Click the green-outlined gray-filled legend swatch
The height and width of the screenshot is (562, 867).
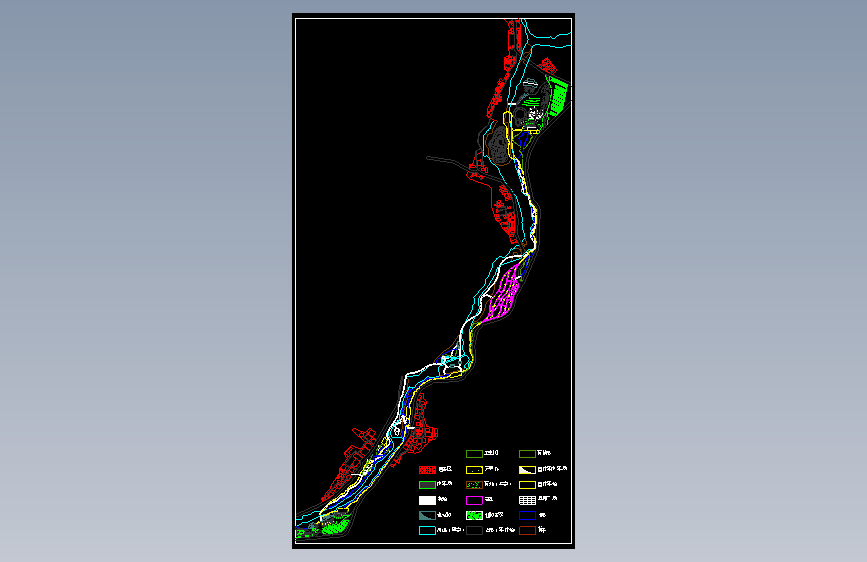(427, 485)
